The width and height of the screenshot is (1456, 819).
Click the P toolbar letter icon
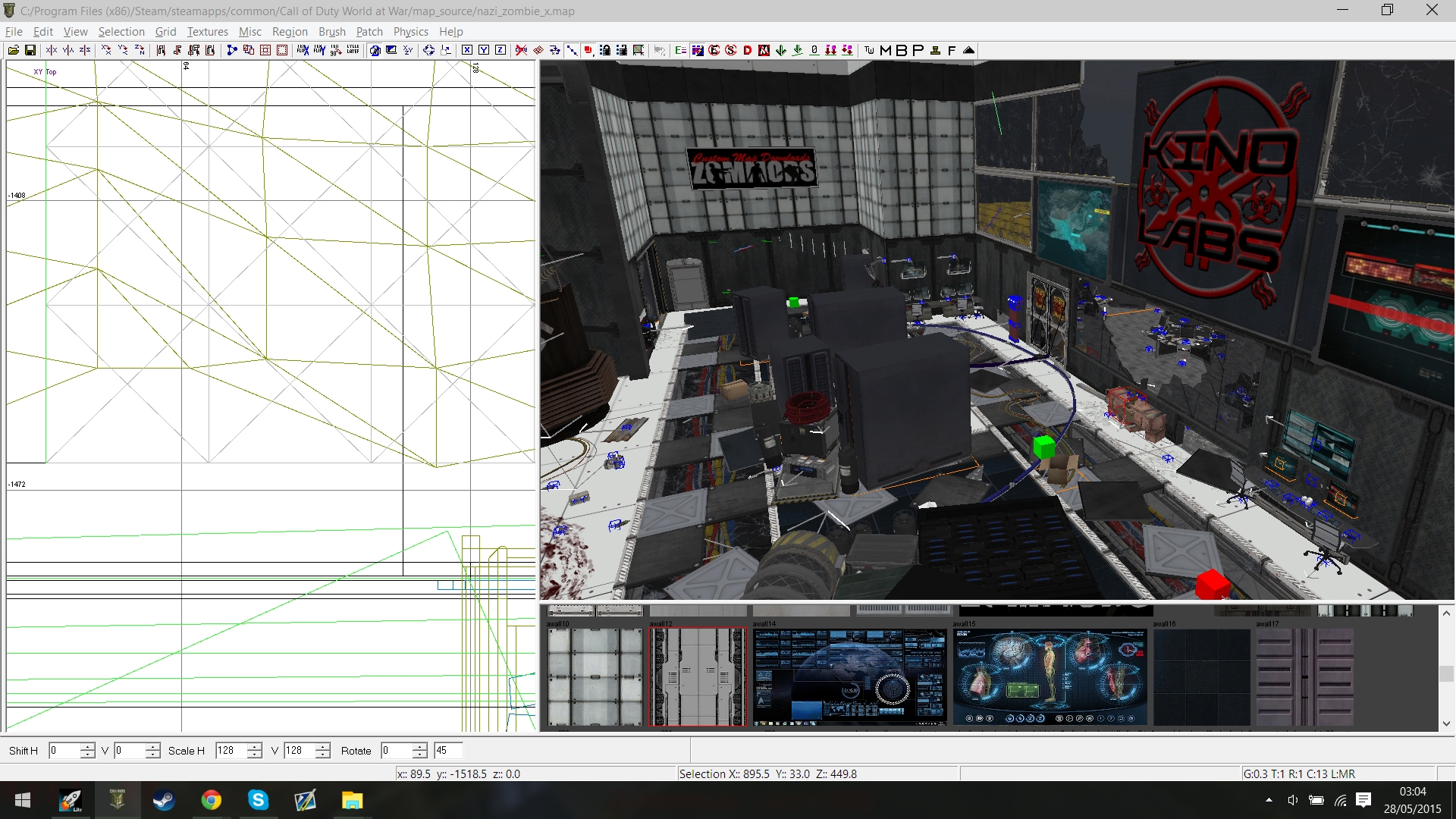tap(918, 50)
